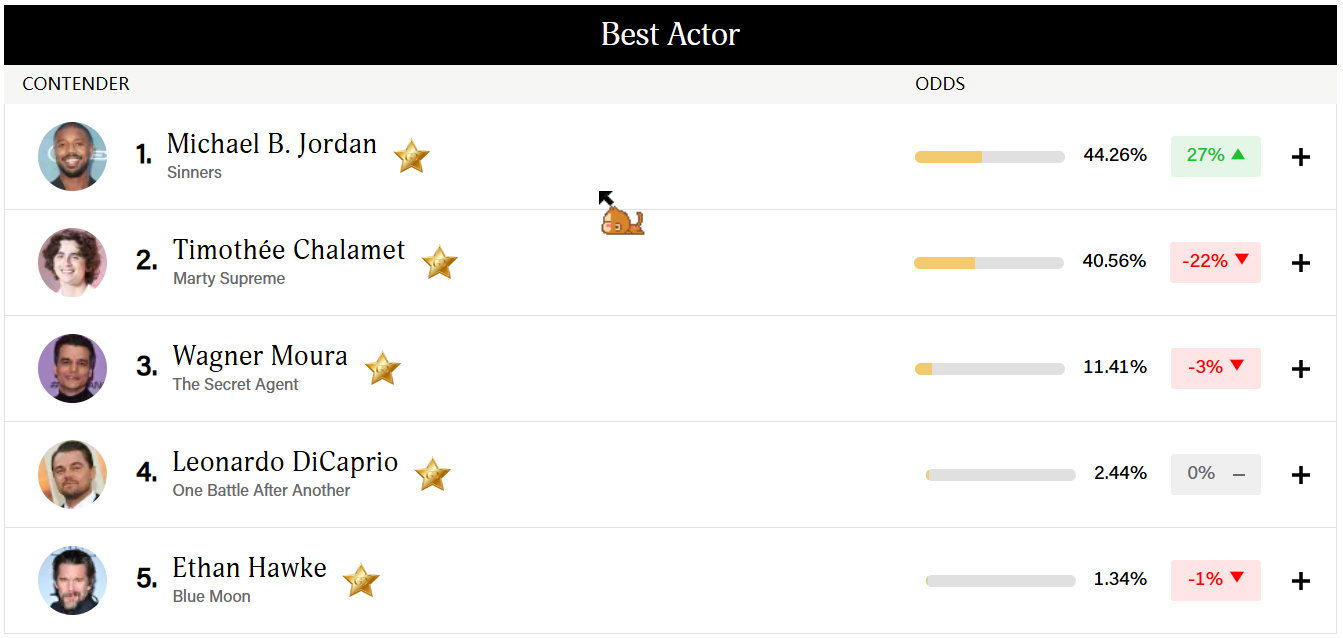Click the gold star next to Timothée Chalamet

pyautogui.click(x=439, y=263)
